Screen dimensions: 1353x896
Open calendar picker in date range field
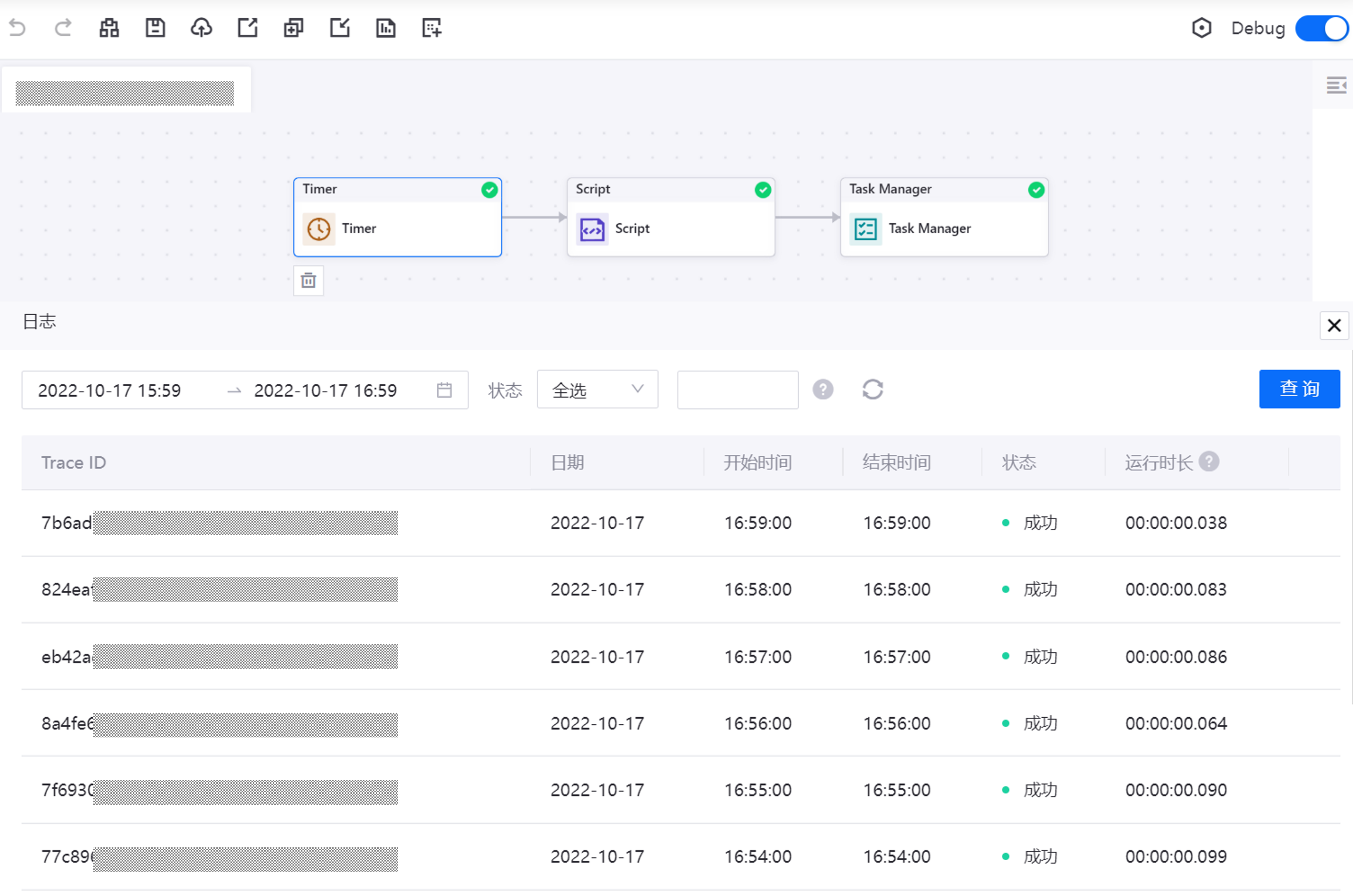tap(444, 390)
